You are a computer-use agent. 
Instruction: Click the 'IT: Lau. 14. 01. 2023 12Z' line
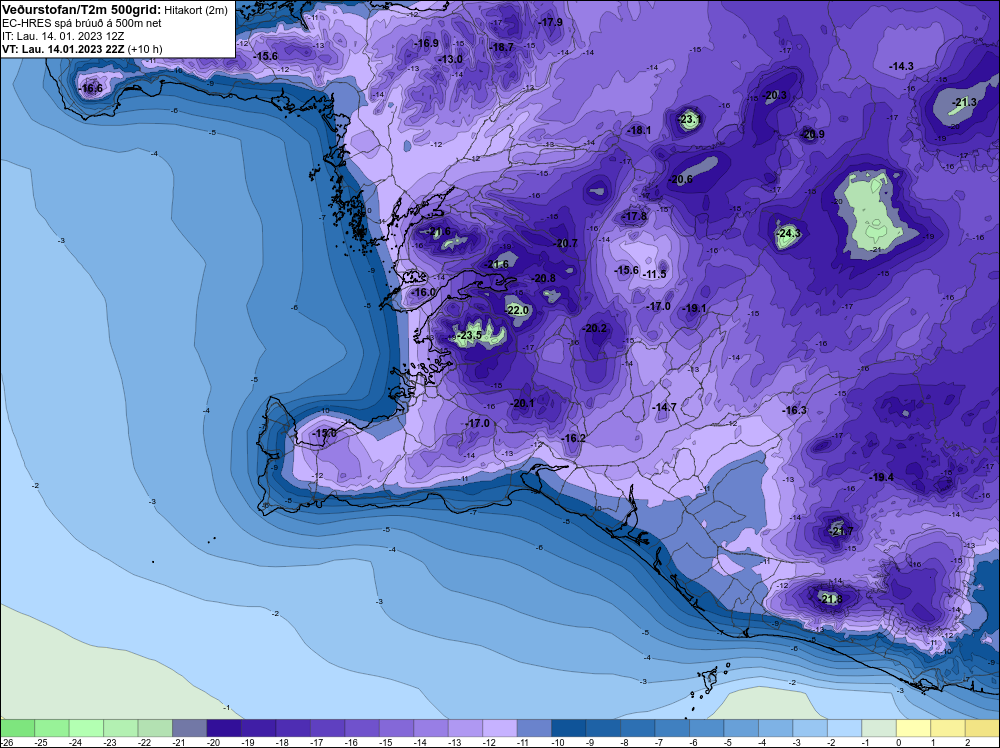[x=63, y=36]
